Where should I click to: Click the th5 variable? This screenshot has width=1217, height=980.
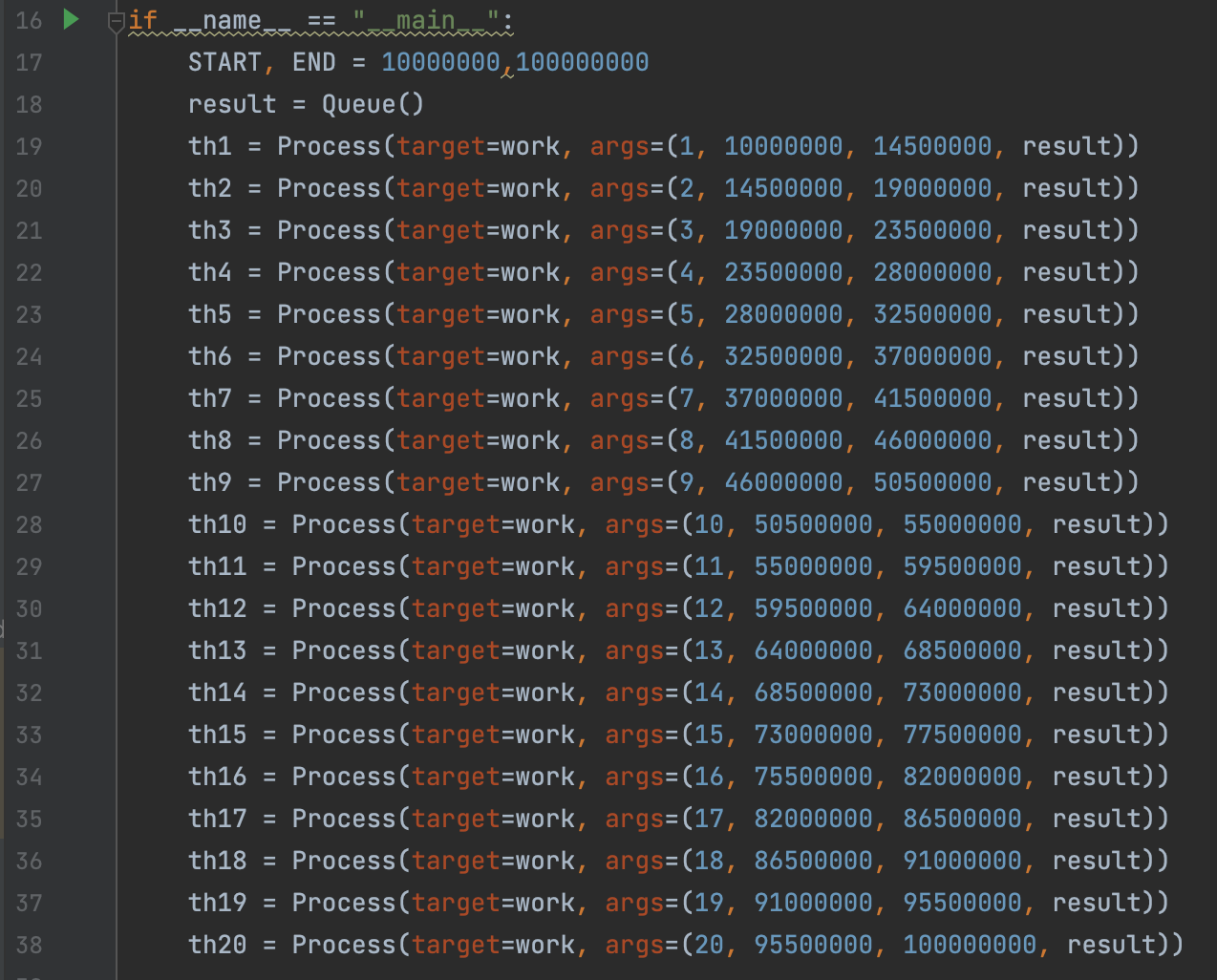click(x=210, y=315)
